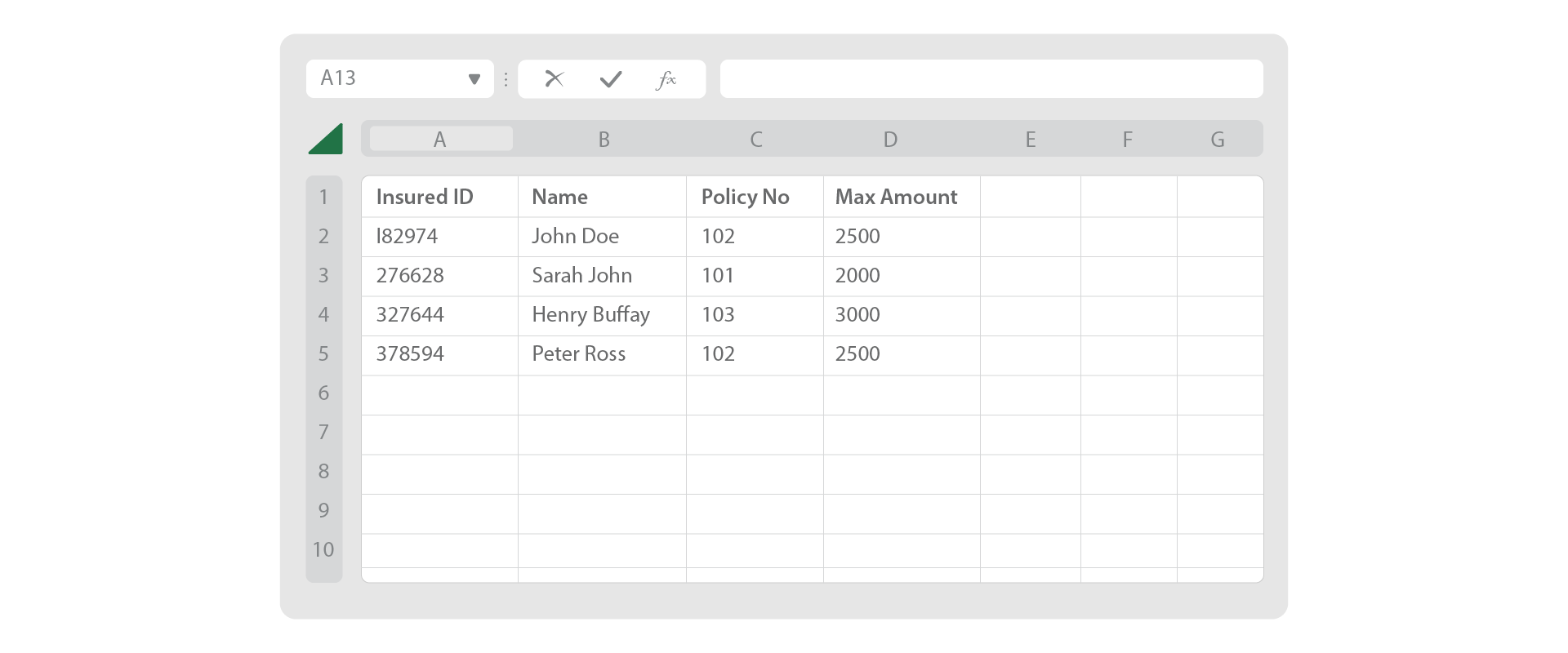Click the Insured ID header cell
The height and width of the screenshot is (653, 1568).
coord(439,197)
